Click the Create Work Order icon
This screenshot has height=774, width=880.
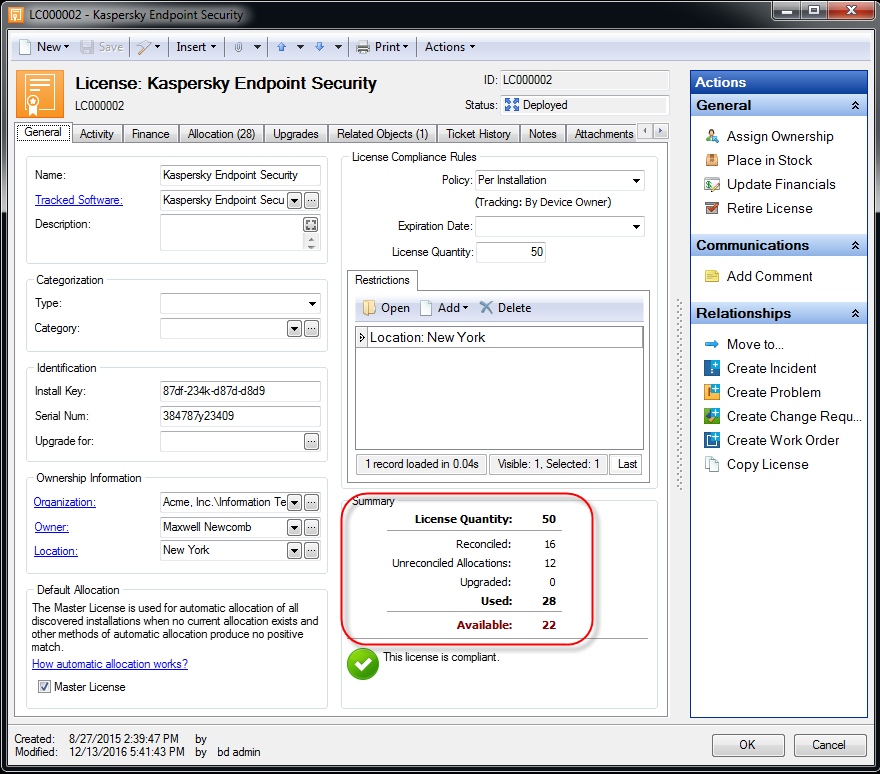(x=712, y=440)
